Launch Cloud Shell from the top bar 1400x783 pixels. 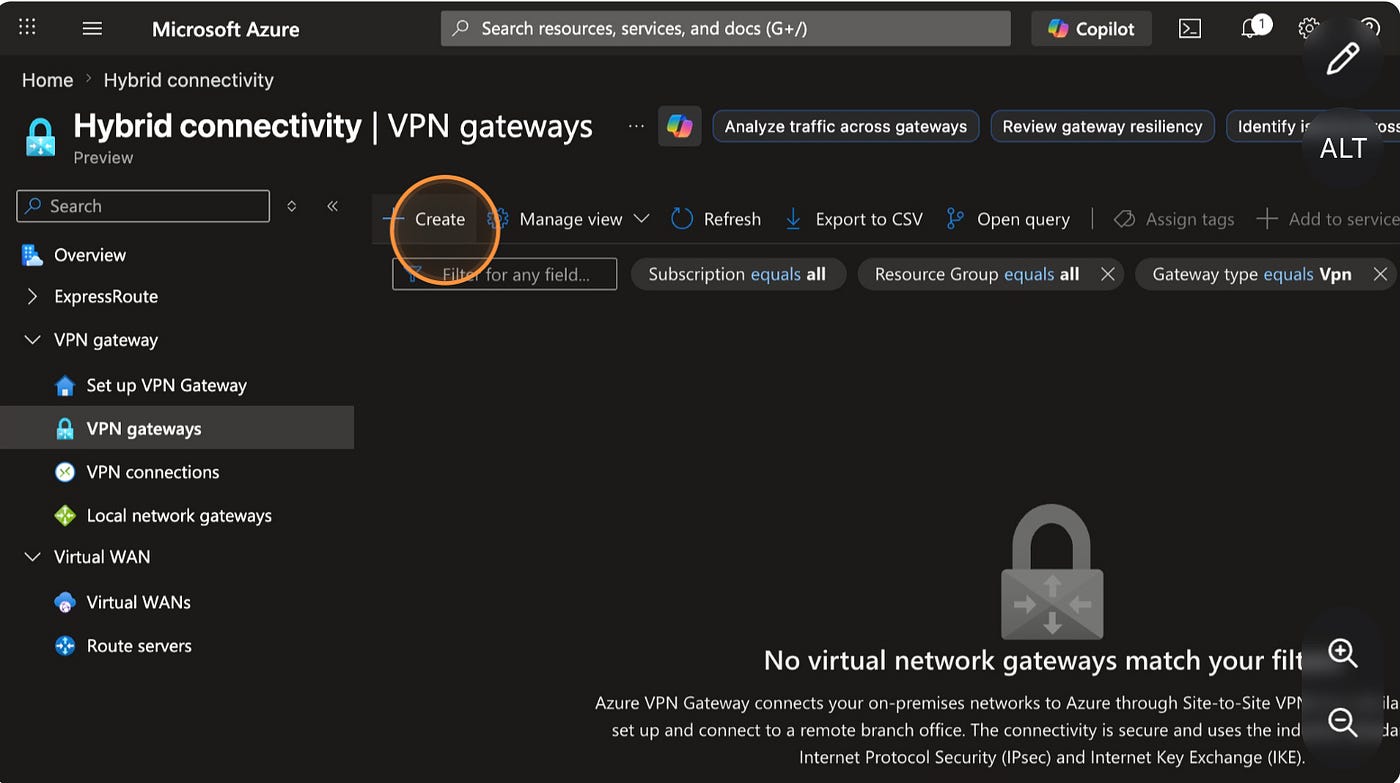click(1190, 28)
